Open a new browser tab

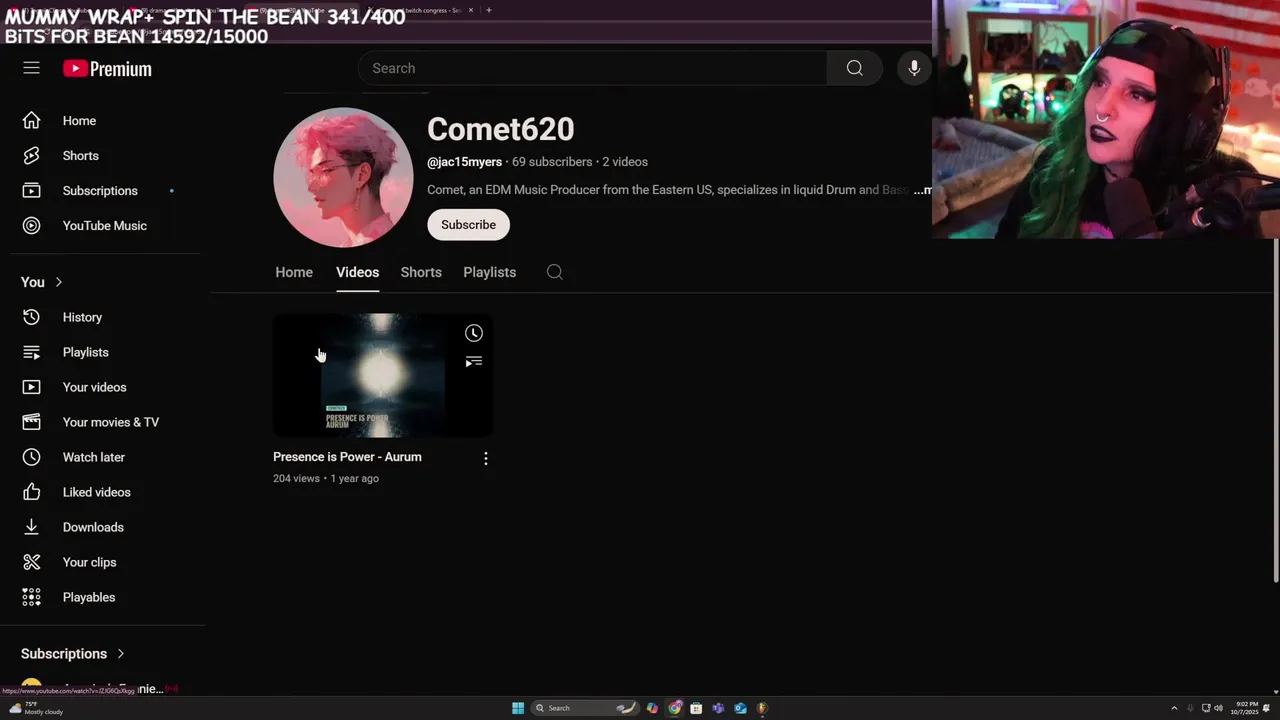point(488,10)
